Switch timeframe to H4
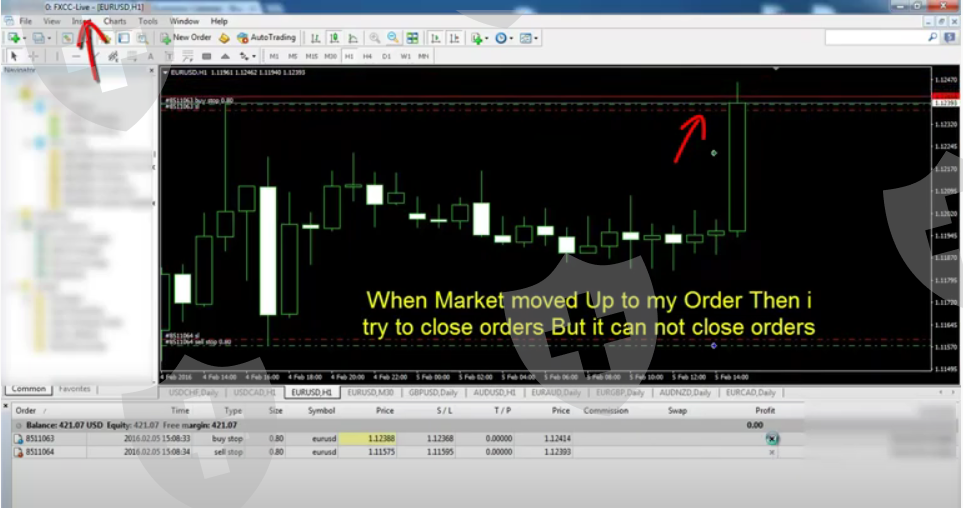The width and height of the screenshot is (963, 508). (x=367, y=56)
